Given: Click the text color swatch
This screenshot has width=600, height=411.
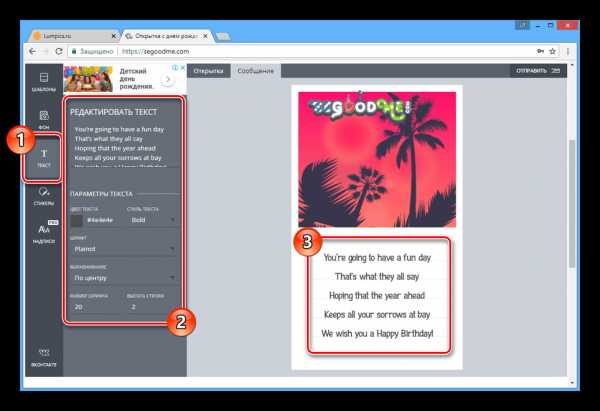Looking at the screenshot, I should [76, 220].
